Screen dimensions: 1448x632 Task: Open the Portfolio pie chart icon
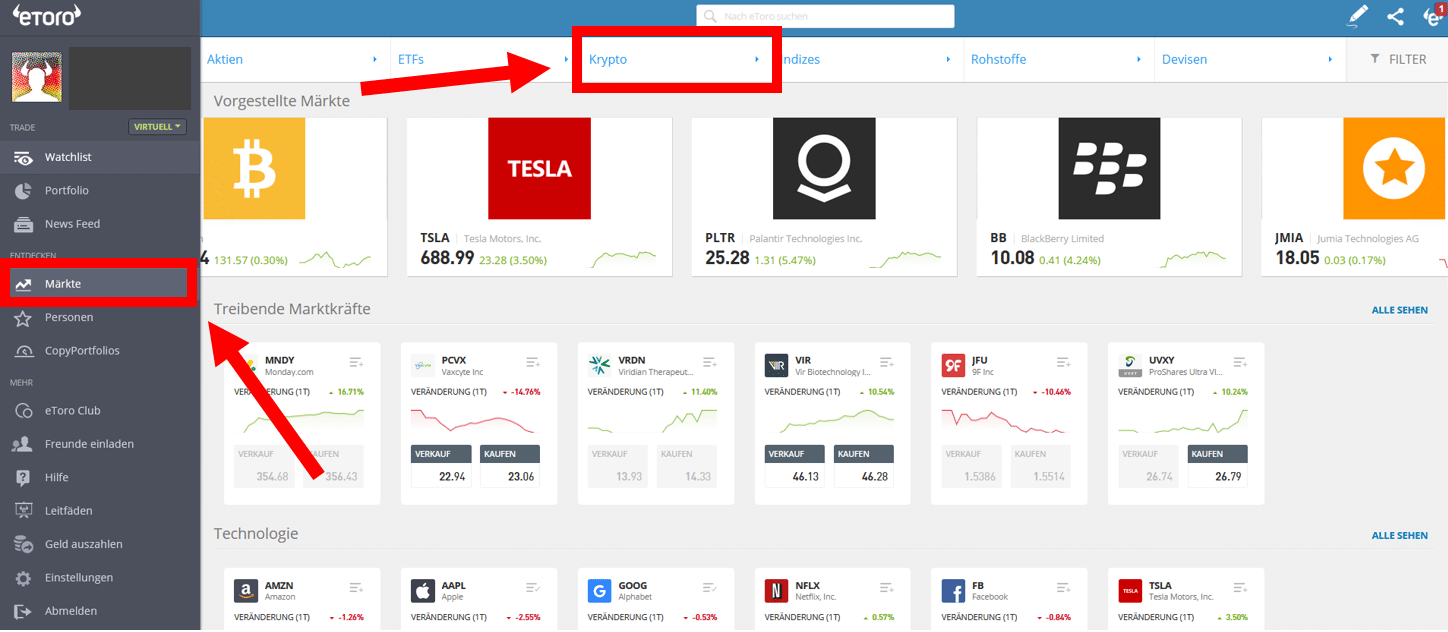(23, 191)
